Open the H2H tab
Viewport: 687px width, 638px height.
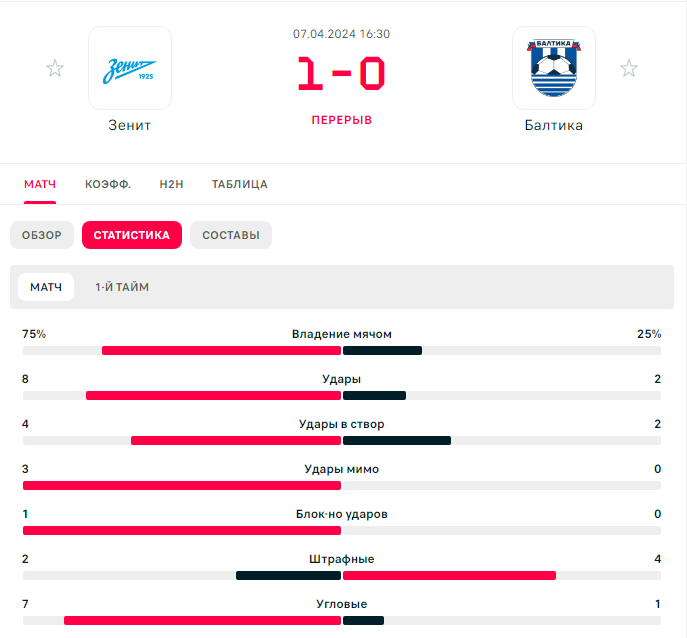pos(171,184)
